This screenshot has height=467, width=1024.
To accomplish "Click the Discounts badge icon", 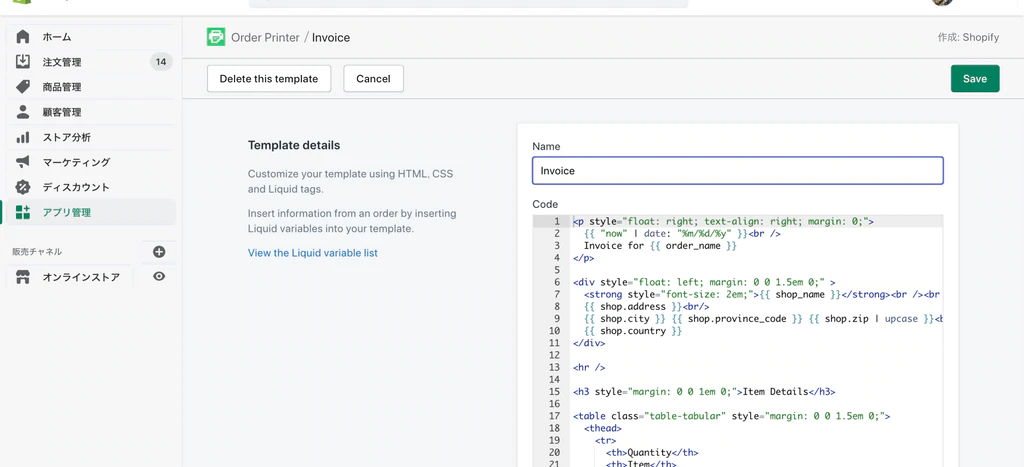I will tap(23, 187).
